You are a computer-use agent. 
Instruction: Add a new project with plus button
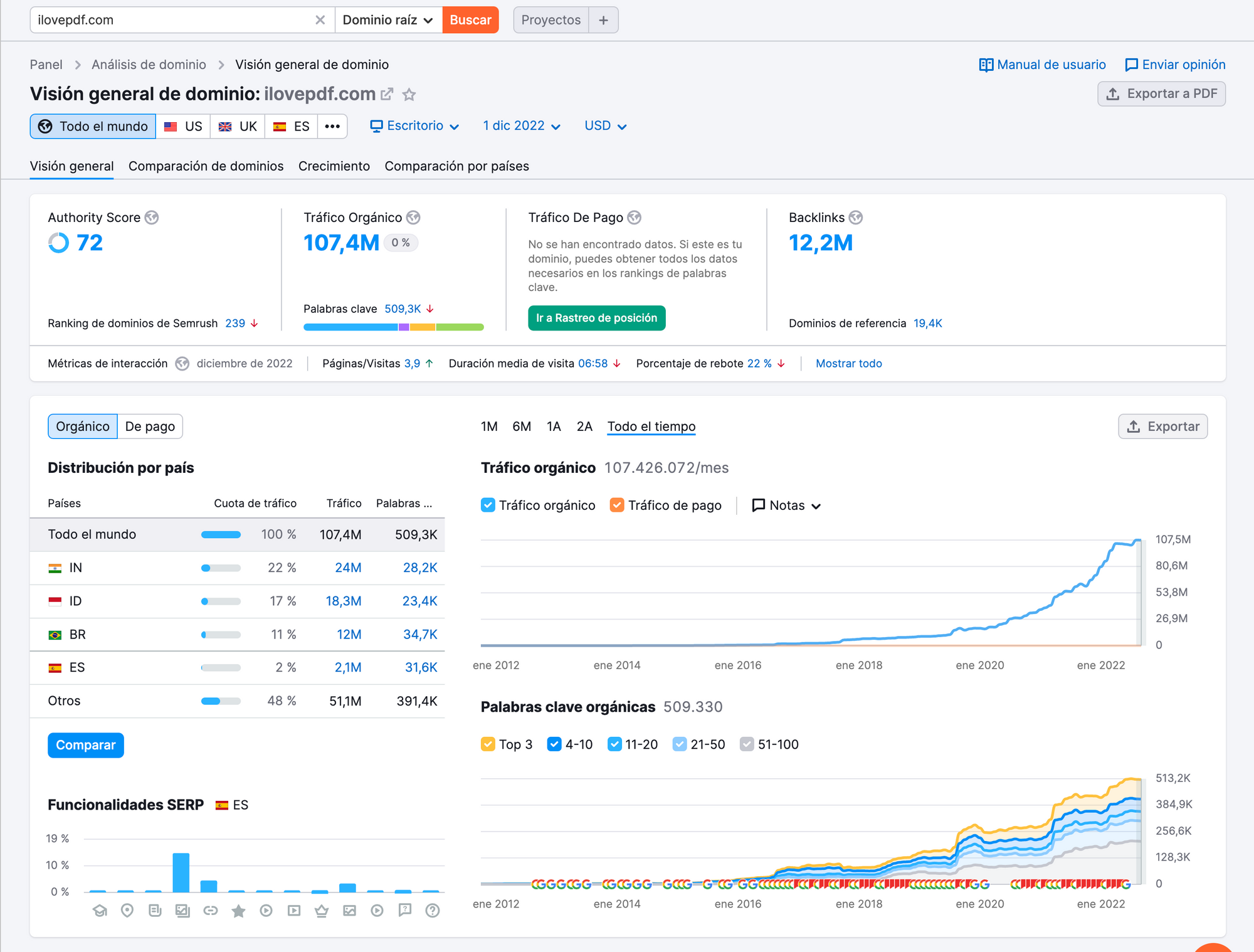(x=603, y=20)
